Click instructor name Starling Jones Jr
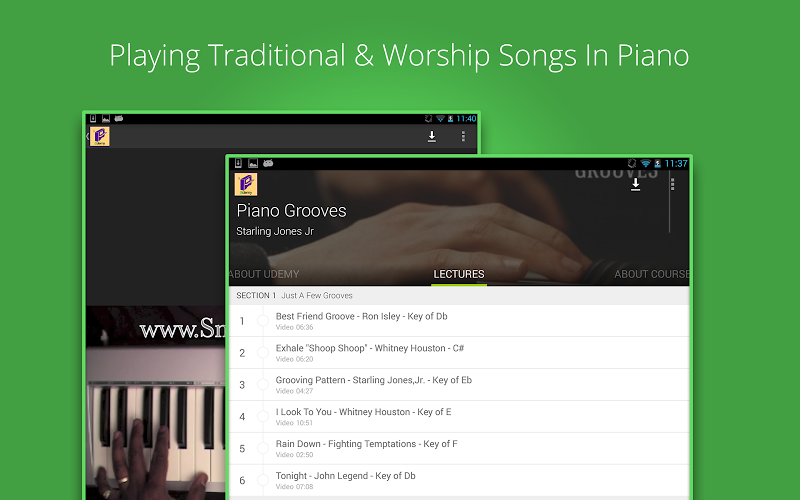This screenshot has width=800, height=500. click(x=275, y=231)
